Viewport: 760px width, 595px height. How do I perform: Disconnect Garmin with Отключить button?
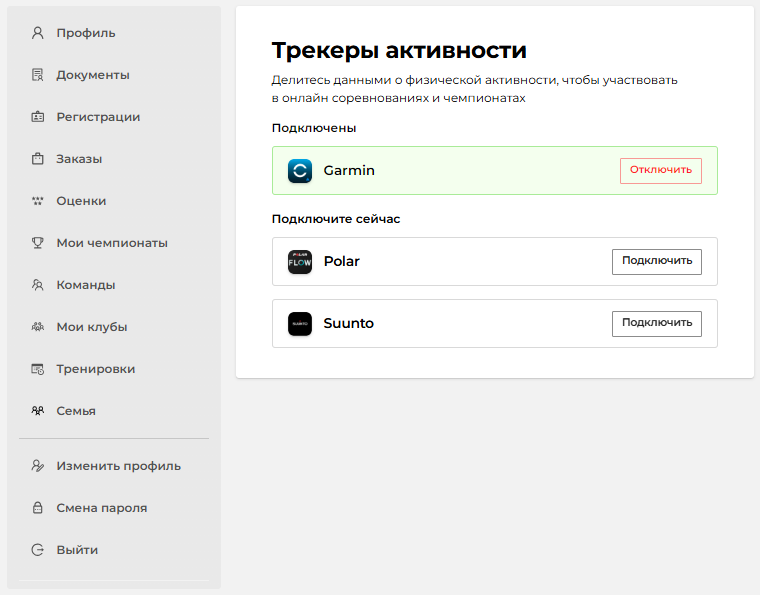click(x=661, y=171)
